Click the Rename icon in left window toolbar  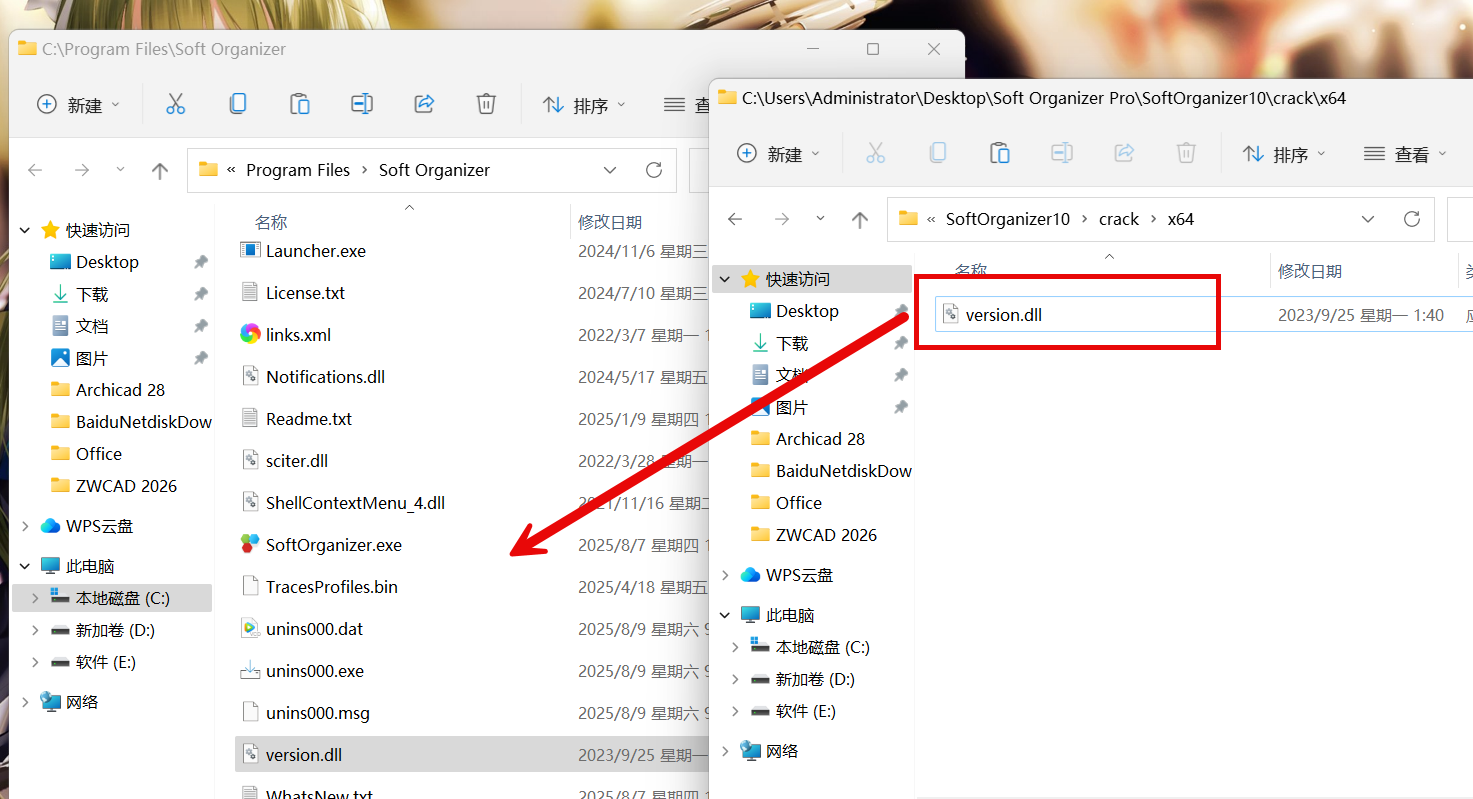(x=362, y=104)
